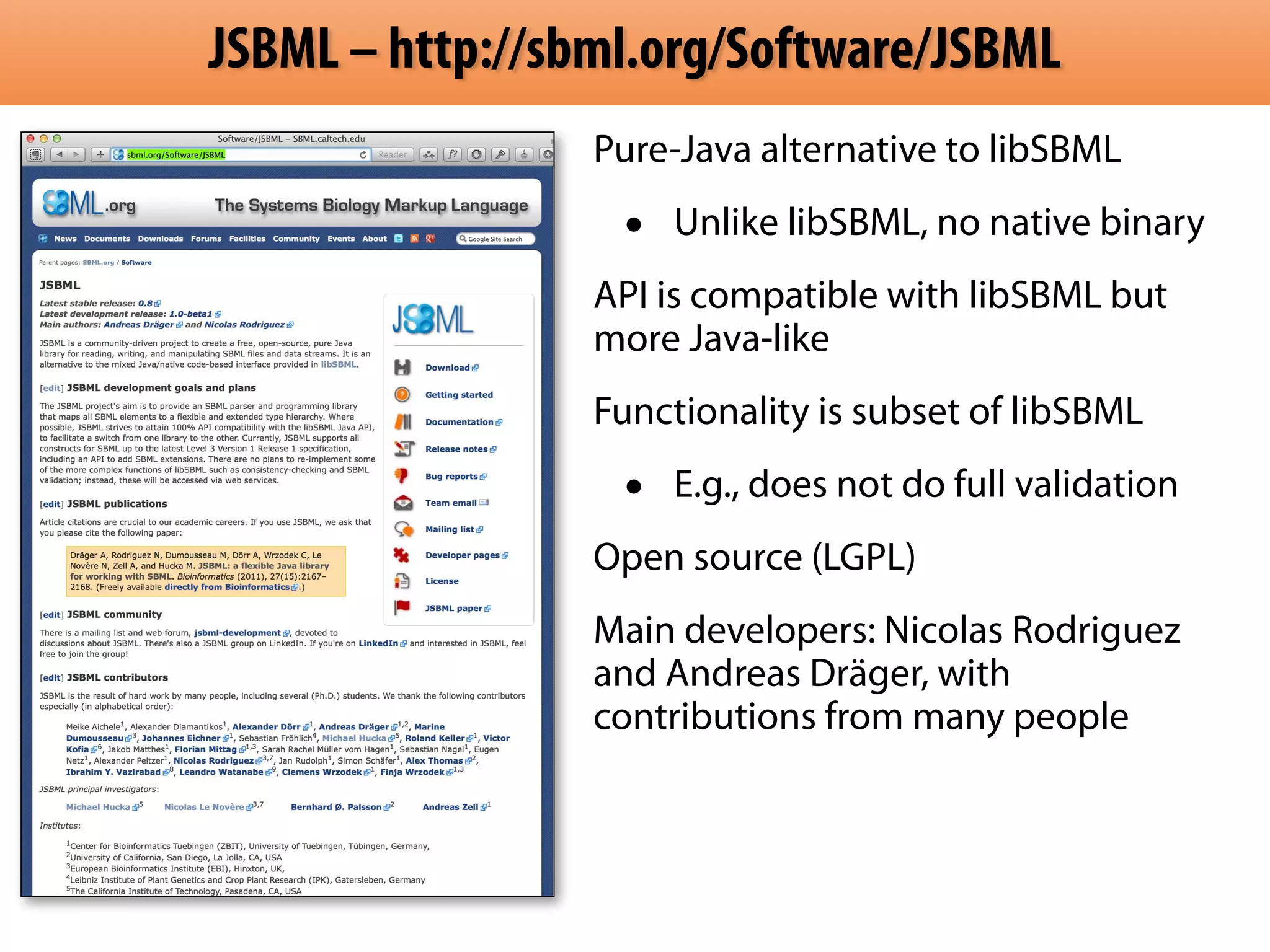Viewport: 1270px width, 952px height.
Task: Click the language translate toolbar icon
Action: pyautogui.click(x=524, y=154)
